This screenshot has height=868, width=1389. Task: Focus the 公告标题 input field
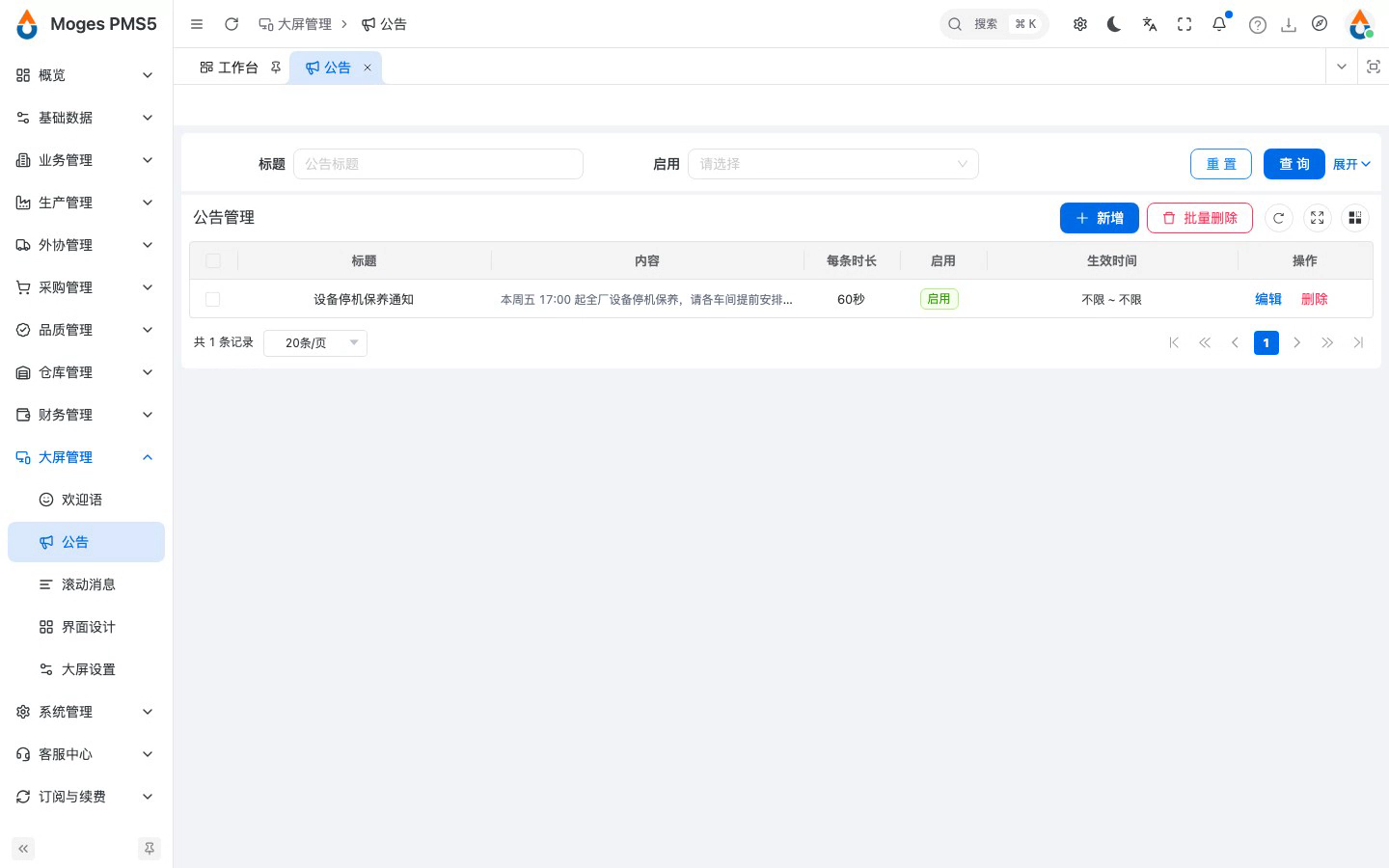coord(438,164)
